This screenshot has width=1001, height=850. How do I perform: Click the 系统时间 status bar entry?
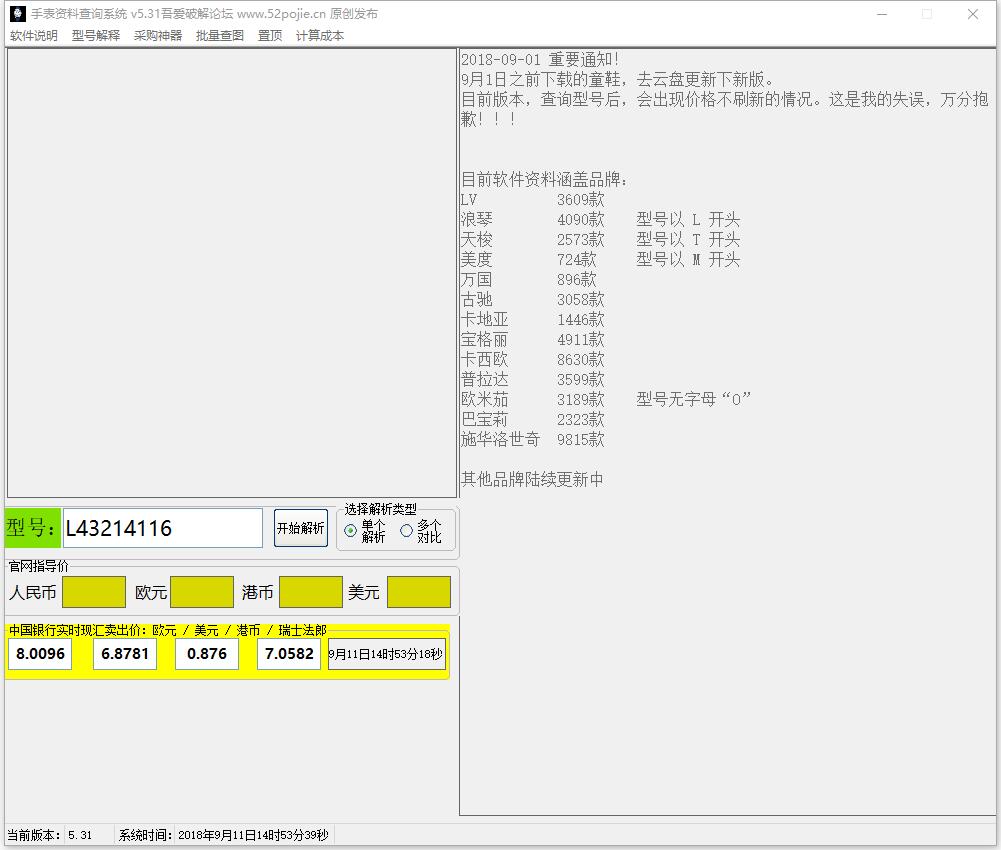(223, 835)
